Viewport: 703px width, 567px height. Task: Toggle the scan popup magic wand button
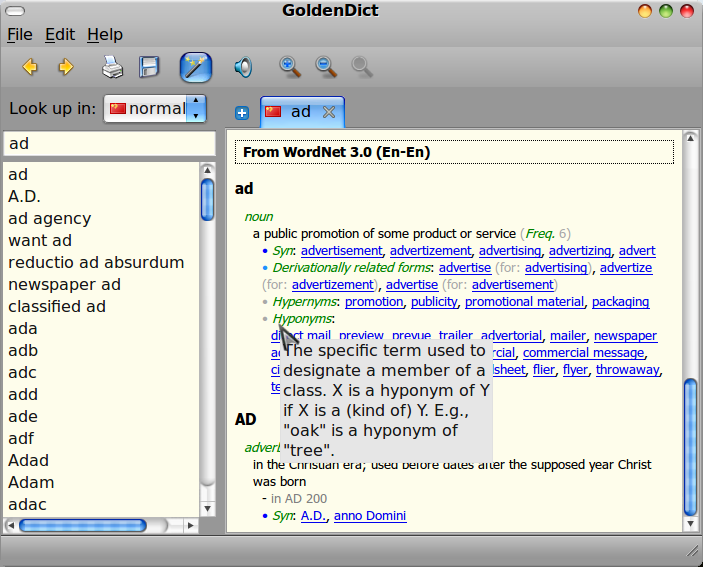(196, 67)
